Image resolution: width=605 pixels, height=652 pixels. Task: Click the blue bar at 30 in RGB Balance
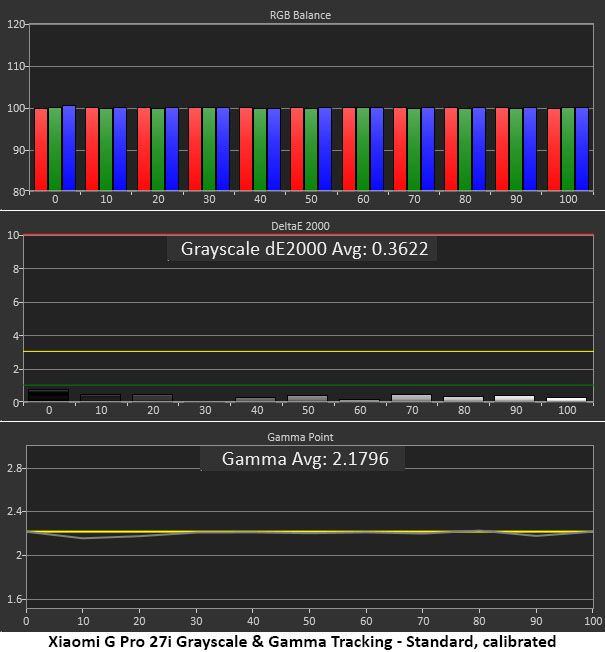click(x=223, y=149)
